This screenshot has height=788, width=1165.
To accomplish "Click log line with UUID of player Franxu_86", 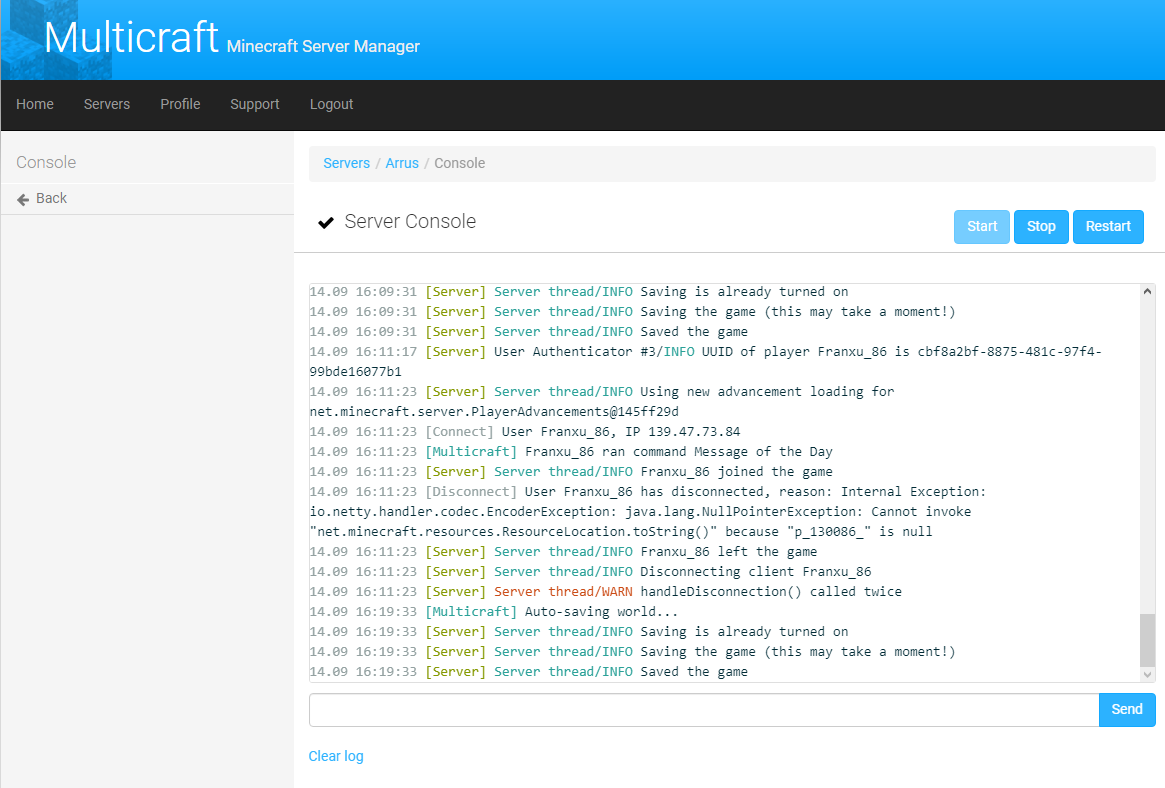I will tap(706, 362).
